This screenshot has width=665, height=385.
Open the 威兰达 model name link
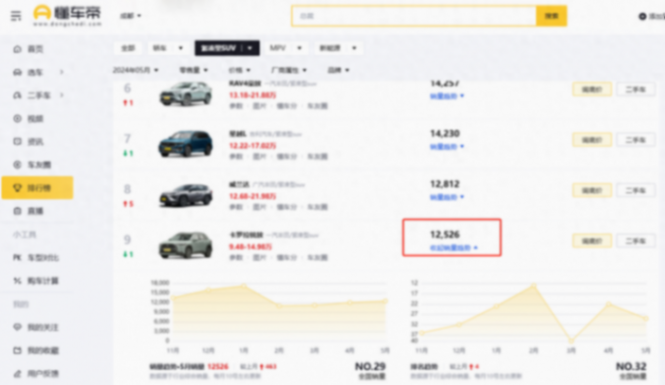pyautogui.click(x=239, y=184)
